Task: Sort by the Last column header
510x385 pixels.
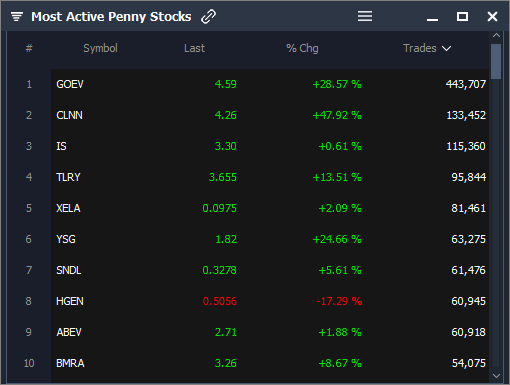Action: coord(194,48)
